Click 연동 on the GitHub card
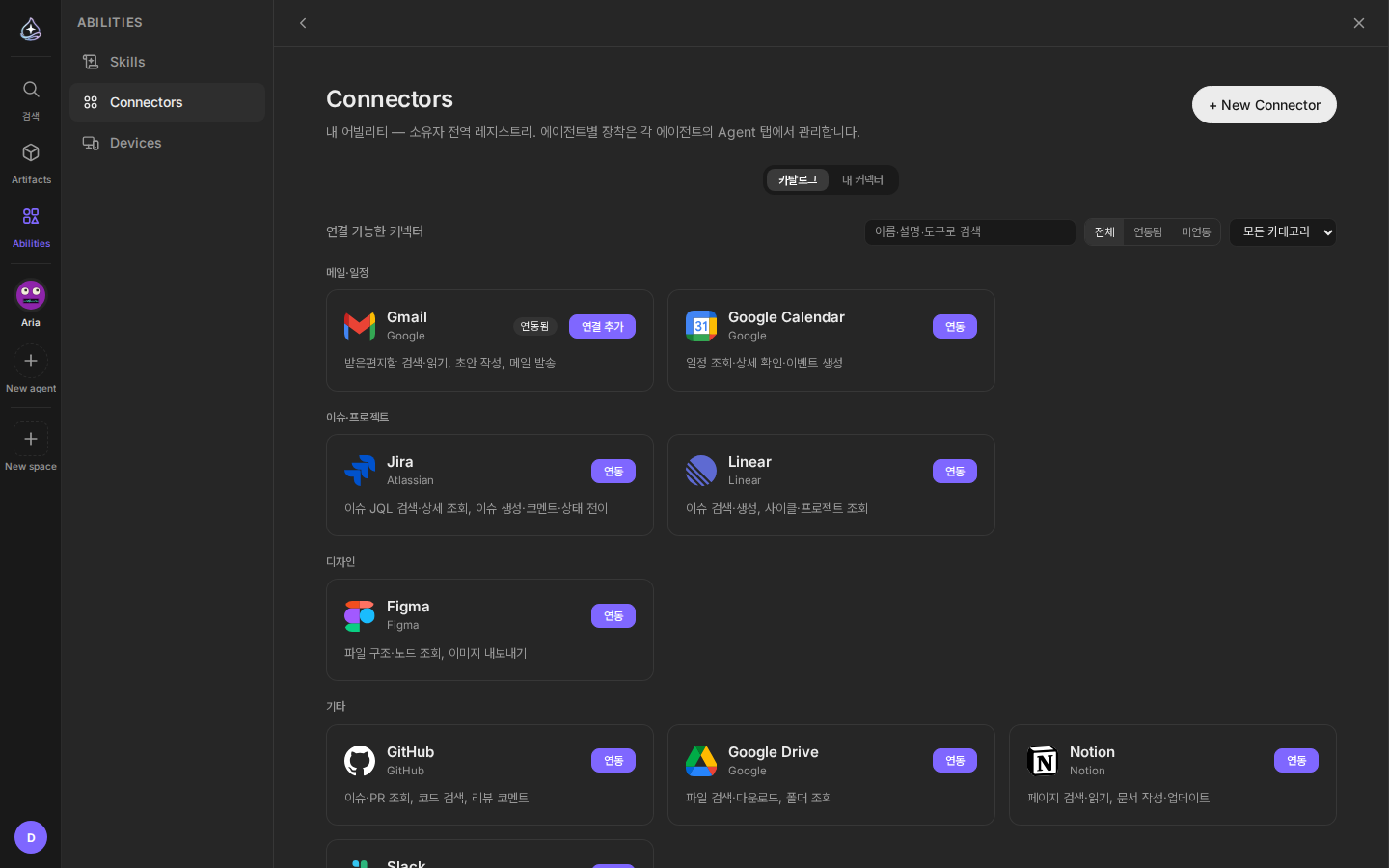This screenshot has width=1389, height=868. tap(613, 761)
